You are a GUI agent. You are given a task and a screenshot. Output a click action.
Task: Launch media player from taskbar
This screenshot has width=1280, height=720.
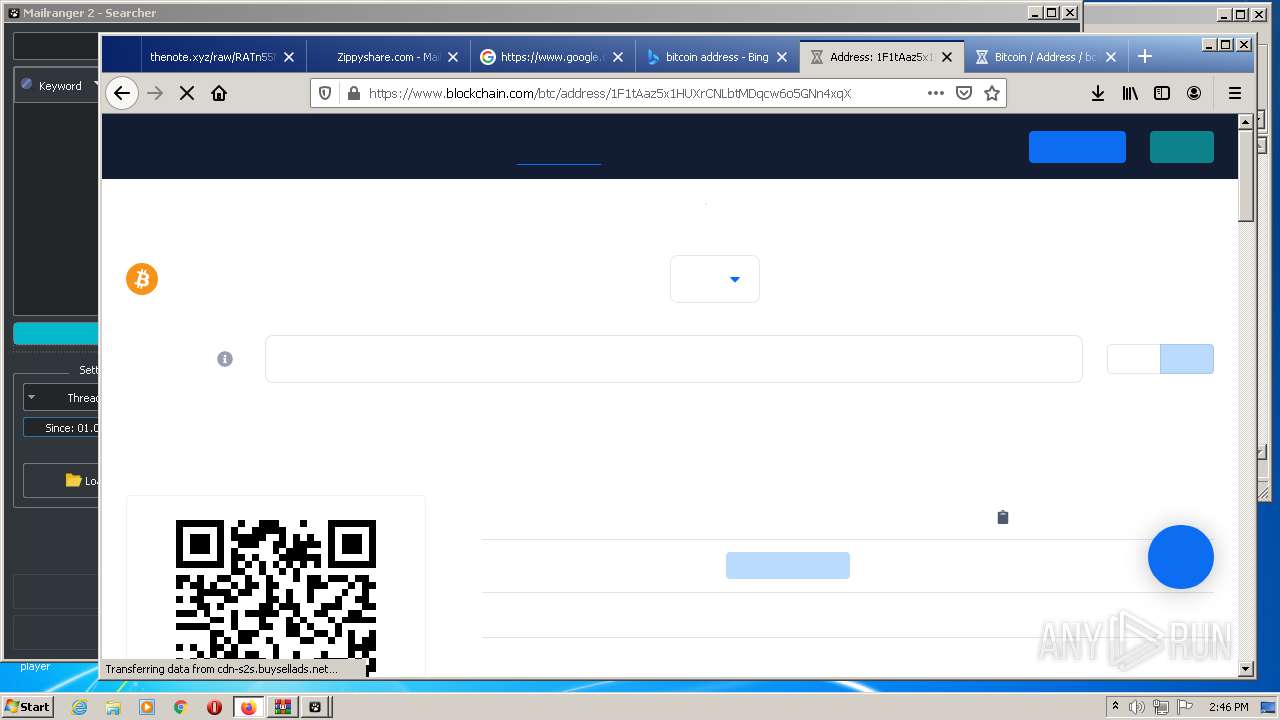(147, 707)
